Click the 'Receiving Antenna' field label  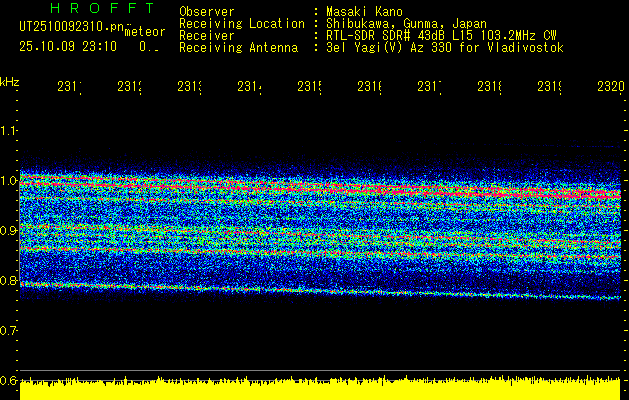[238, 48]
